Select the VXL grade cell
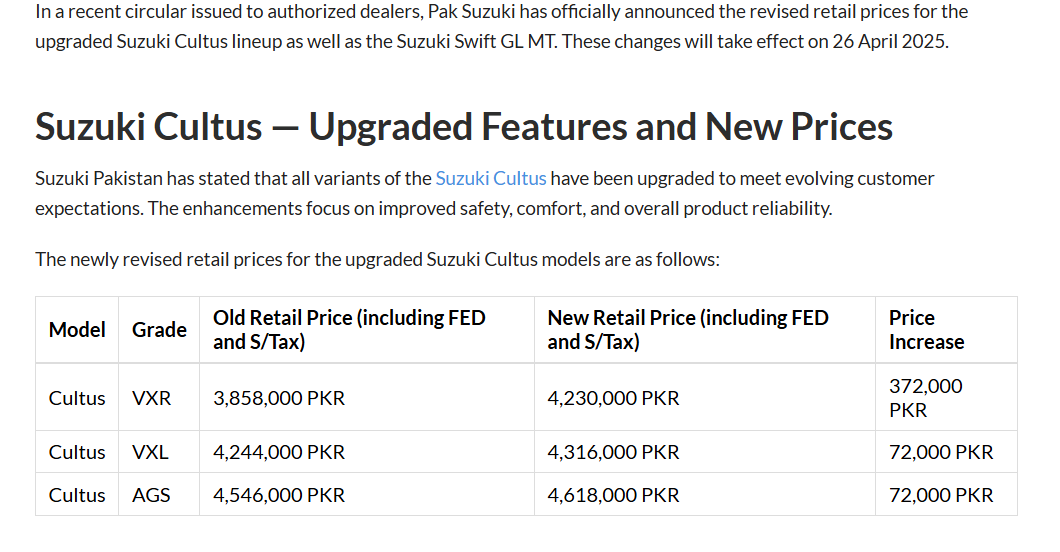Screen dimensions: 1060x552 click(159, 452)
